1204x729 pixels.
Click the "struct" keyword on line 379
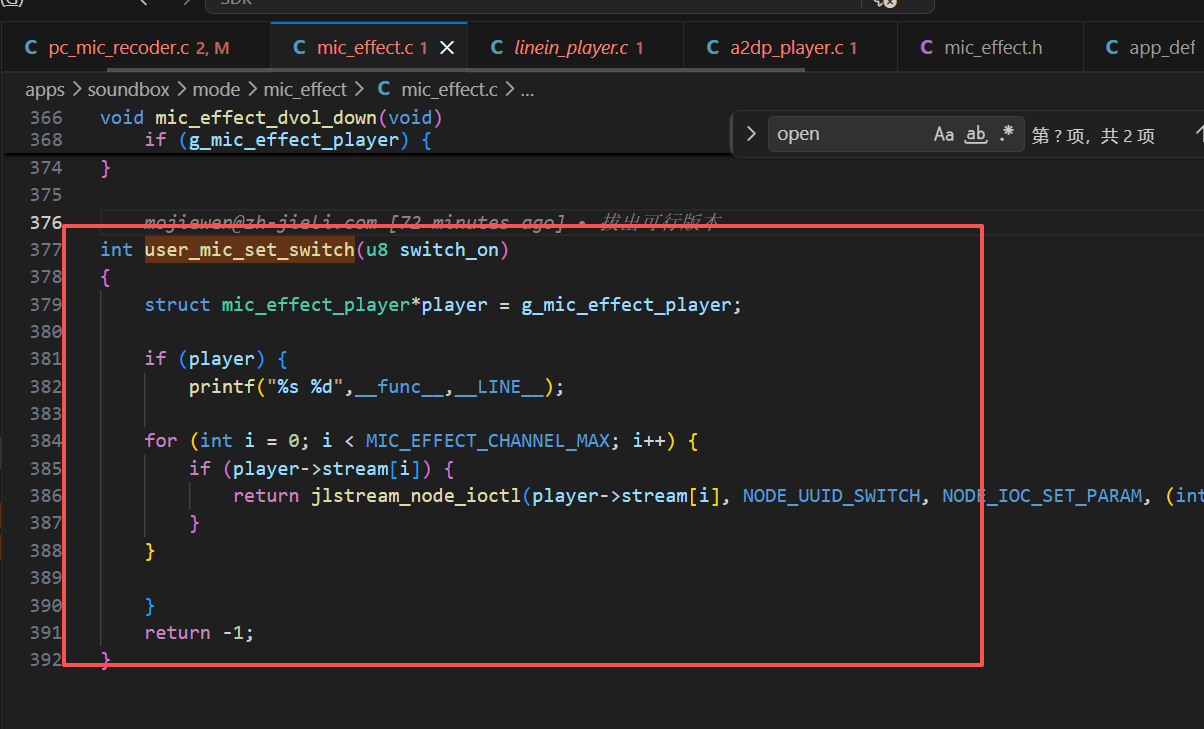(178, 305)
